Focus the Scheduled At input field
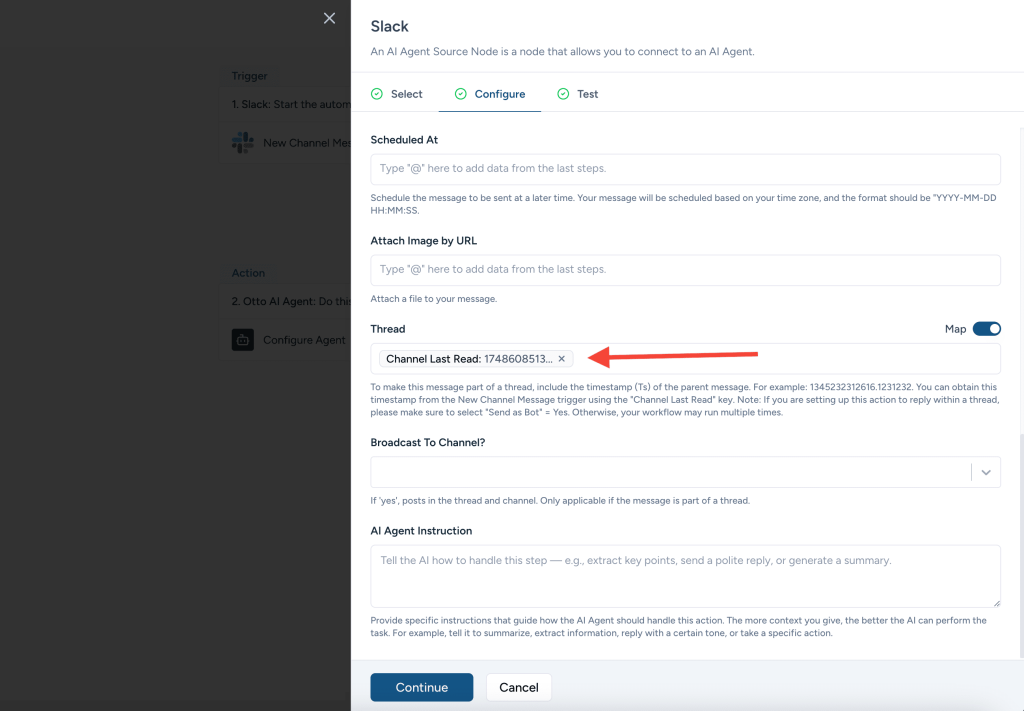Viewport: 1024px width, 711px height. click(x=686, y=169)
